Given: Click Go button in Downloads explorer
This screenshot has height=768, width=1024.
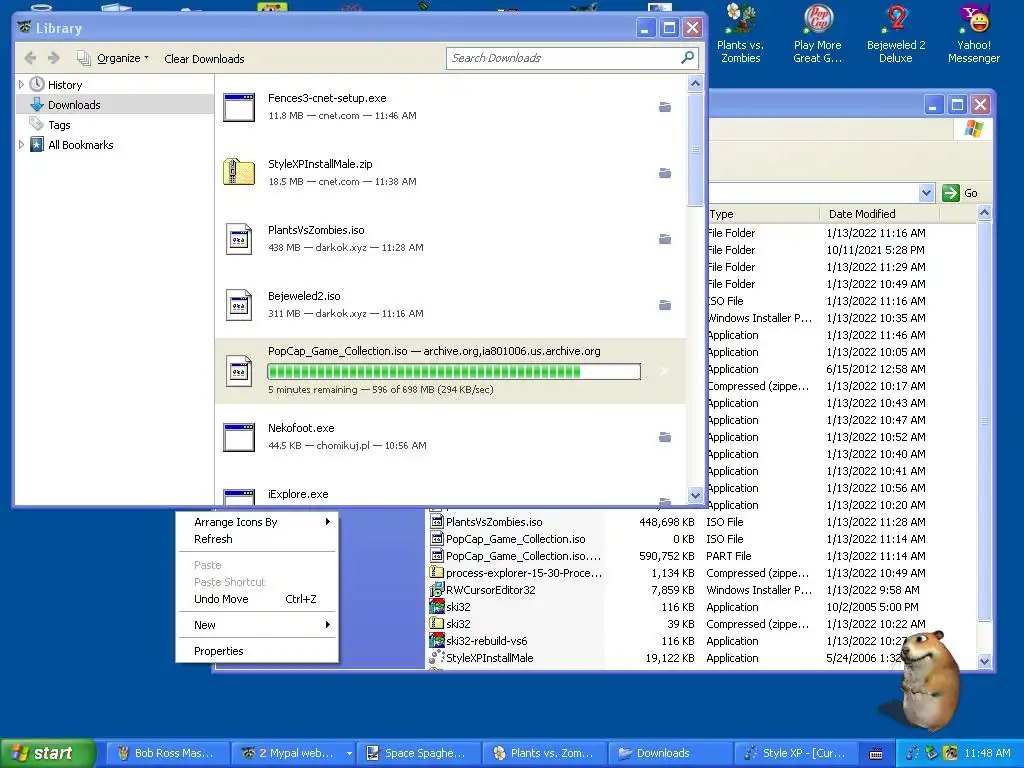Looking at the screenshot, I should (x=961, y=193).
